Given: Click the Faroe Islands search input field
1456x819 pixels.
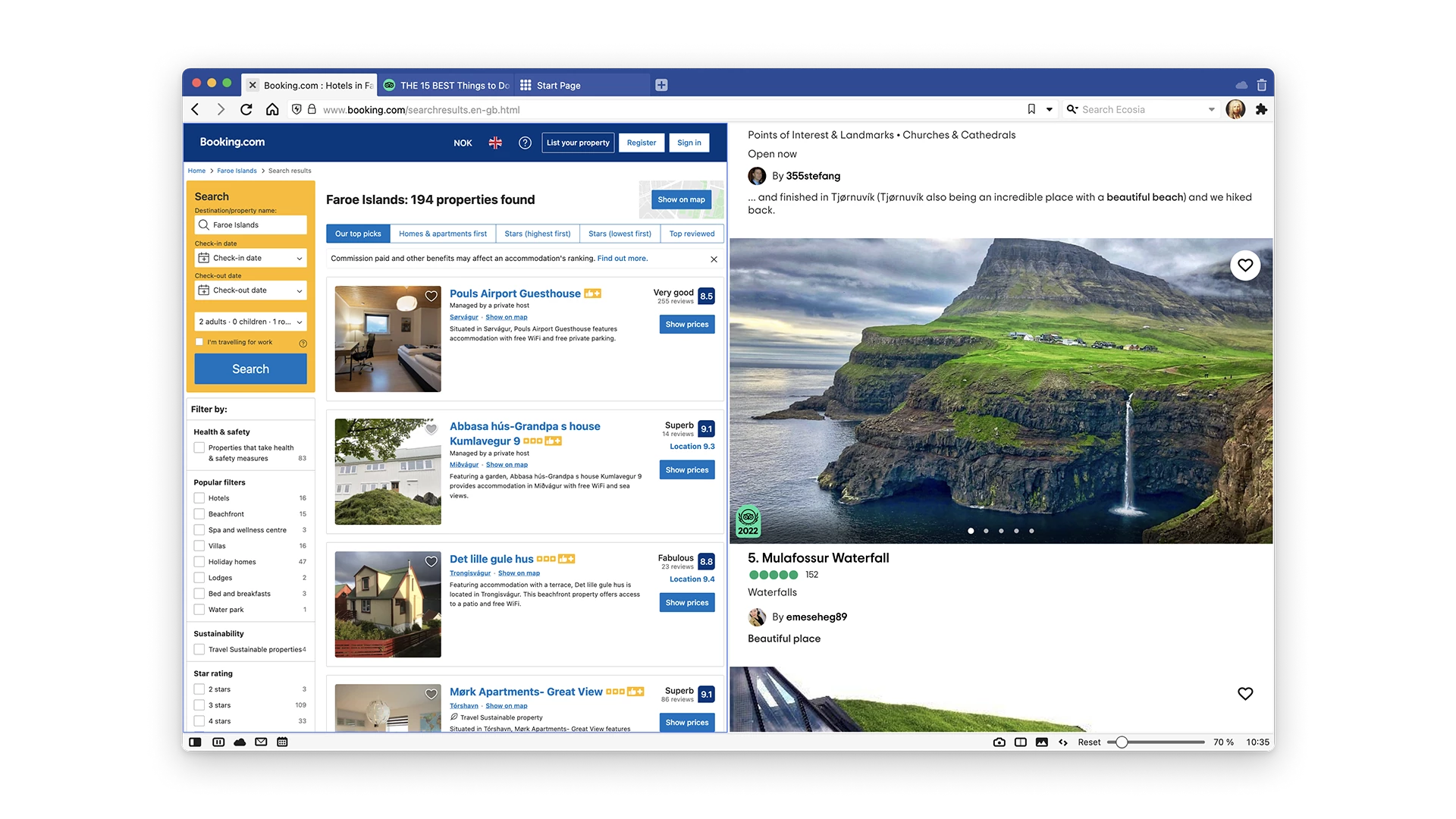Looking at the screenshot, I should (250, 224).
